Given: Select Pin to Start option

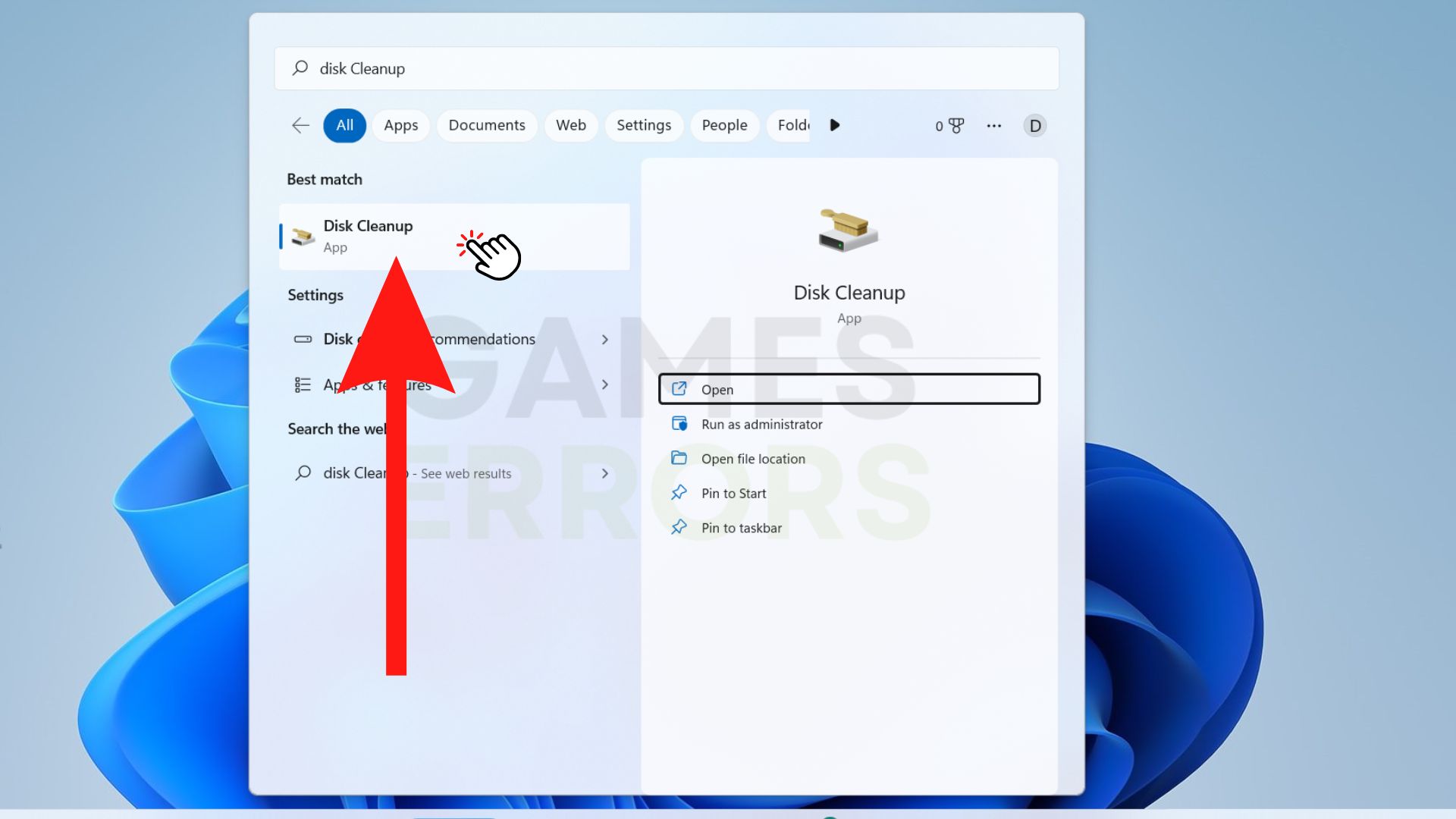Looking at the screenshot, I should 733,494.
